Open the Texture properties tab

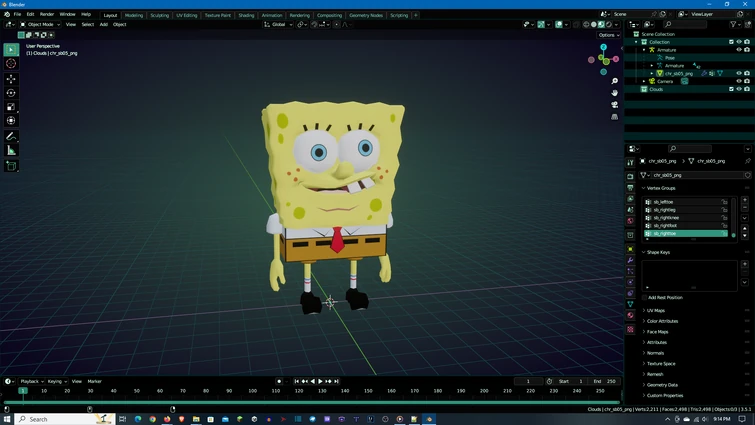[630, 329]
